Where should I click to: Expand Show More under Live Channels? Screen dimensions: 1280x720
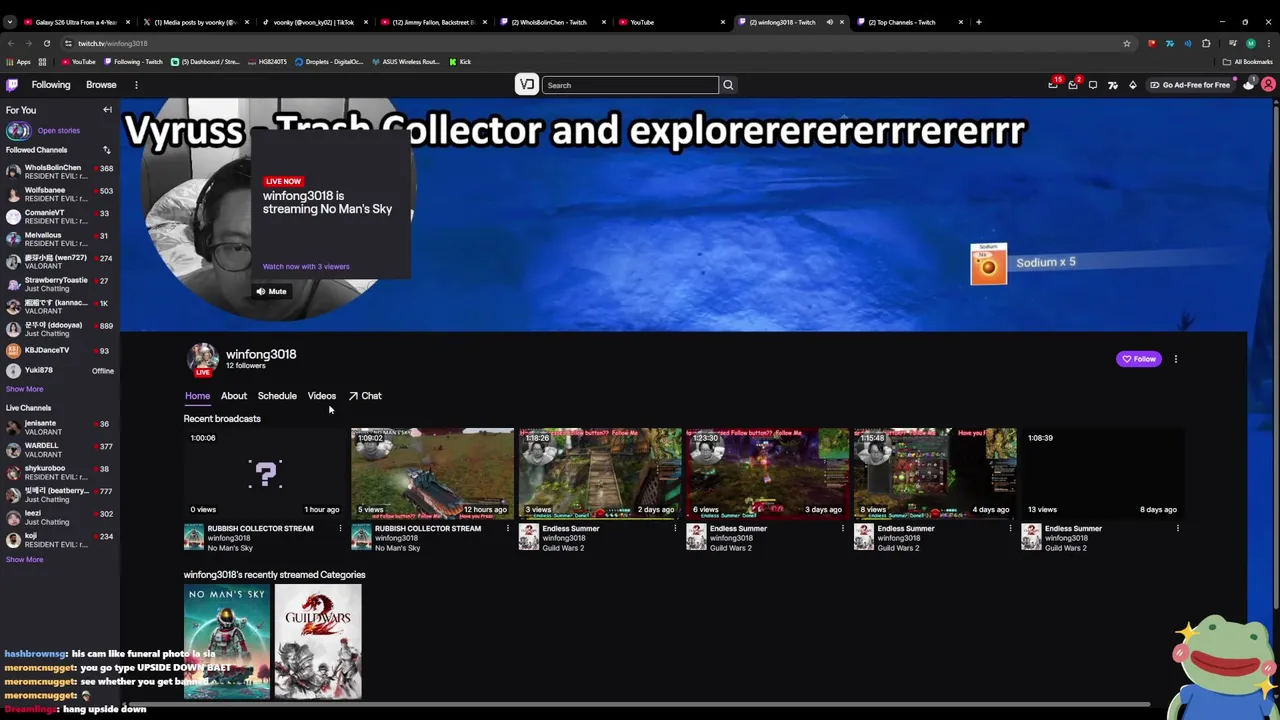[x=24, y=559]
